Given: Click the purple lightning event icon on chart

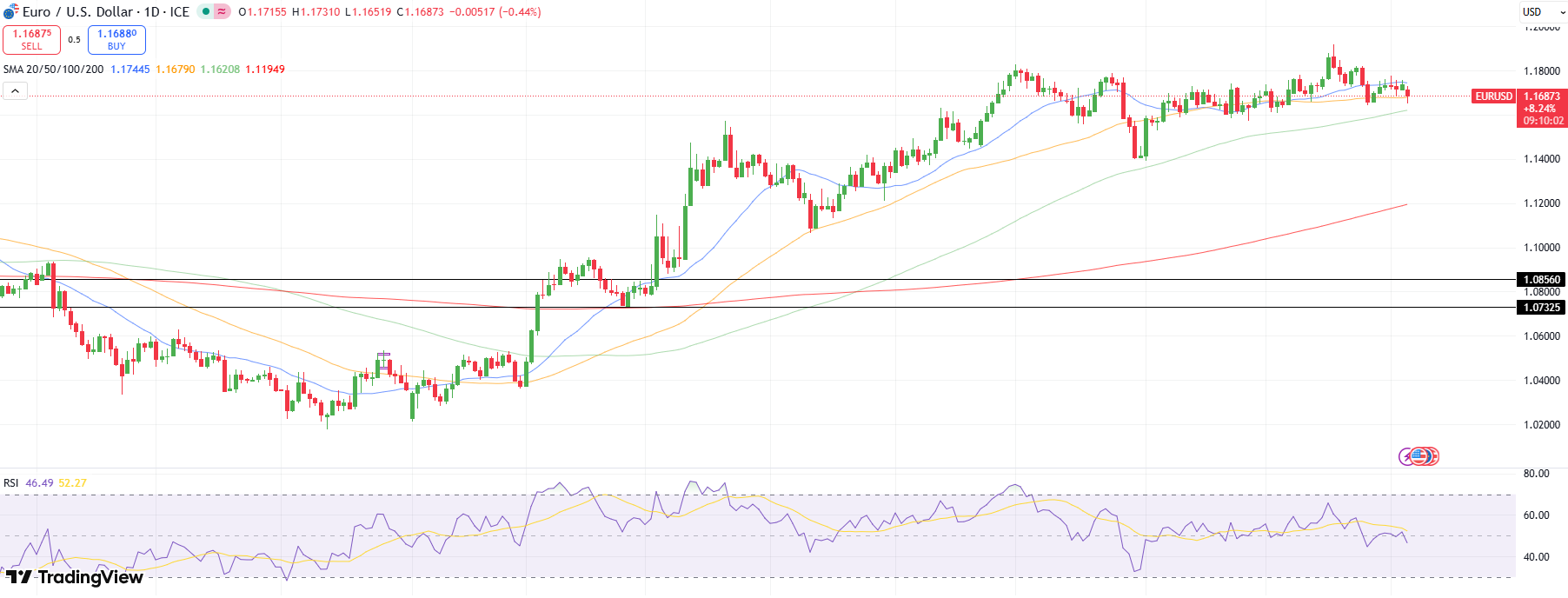Looking at the screenshot, I should (1405, 456).
